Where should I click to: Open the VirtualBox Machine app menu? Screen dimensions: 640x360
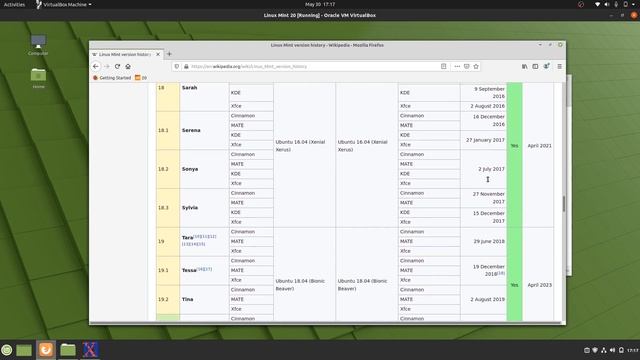pos(64,4)
